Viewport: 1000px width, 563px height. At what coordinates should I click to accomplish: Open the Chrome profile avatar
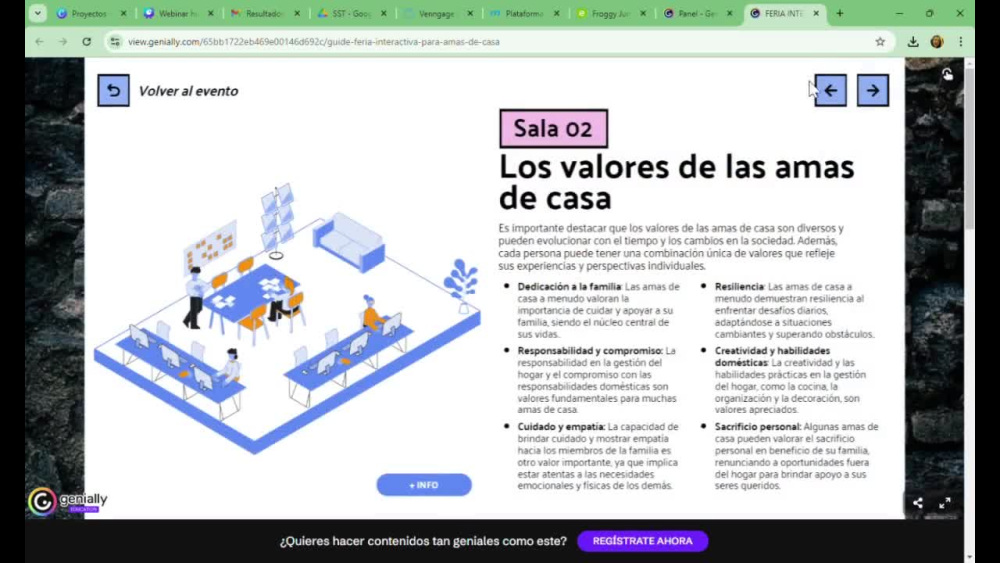click(x=937, y=42)
